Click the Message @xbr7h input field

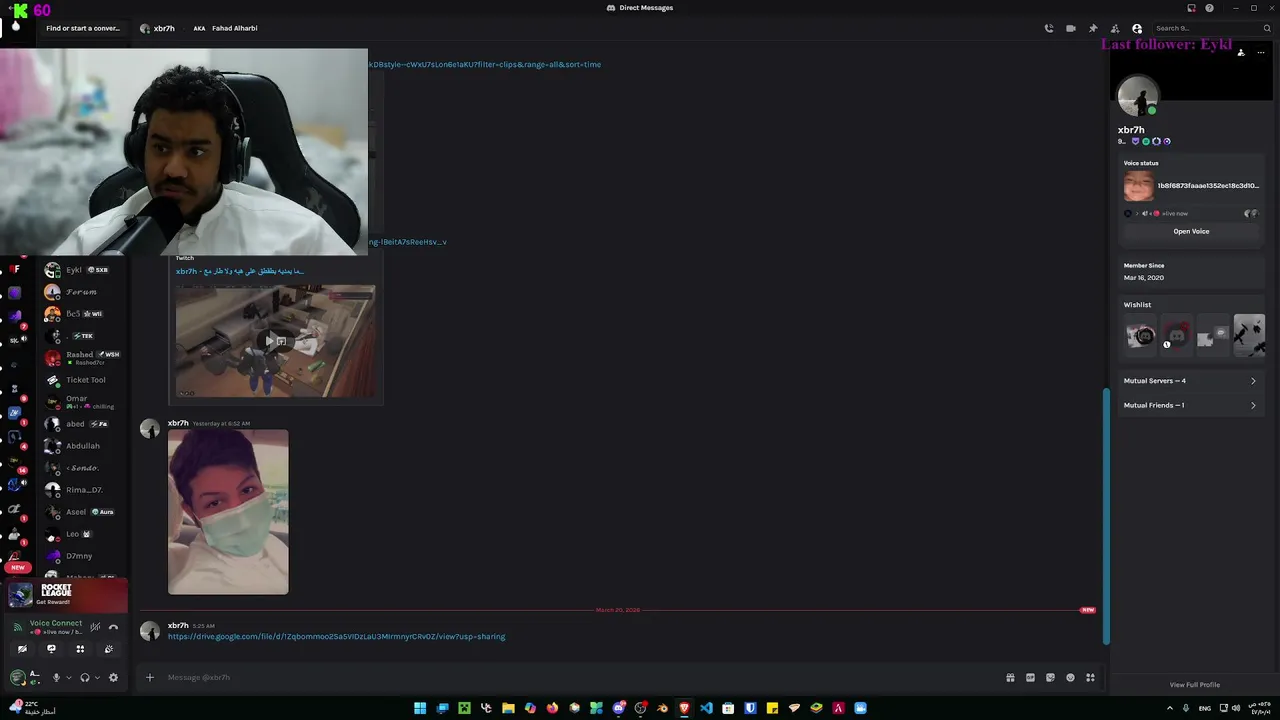tap(580, 677)
